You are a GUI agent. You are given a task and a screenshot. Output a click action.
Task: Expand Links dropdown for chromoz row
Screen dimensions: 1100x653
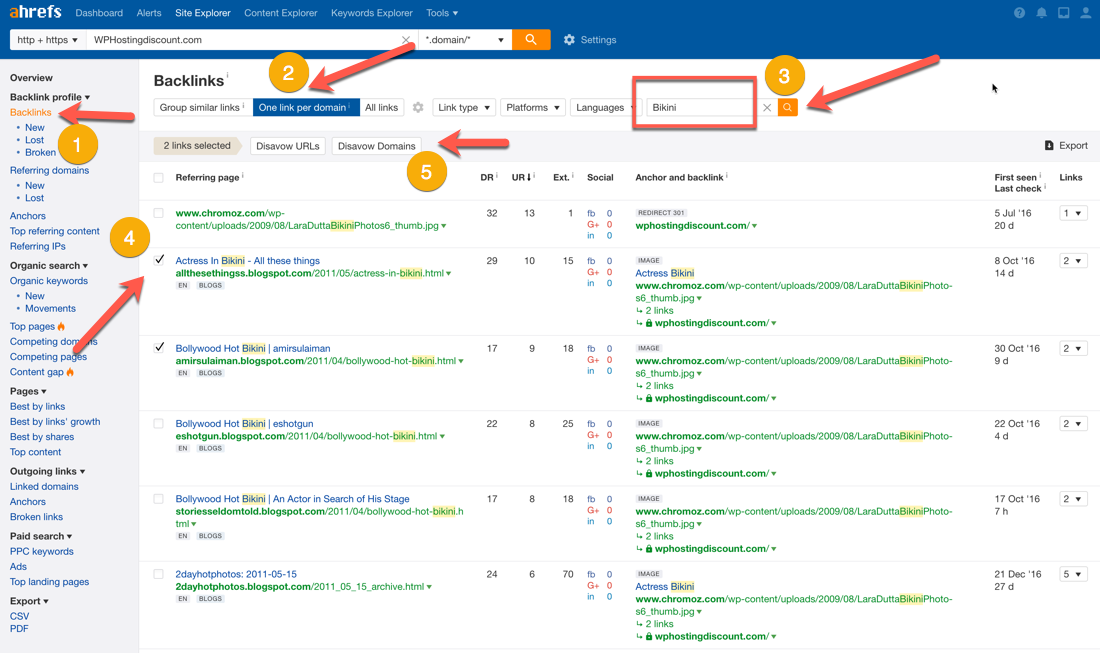tap(1073, 213)
